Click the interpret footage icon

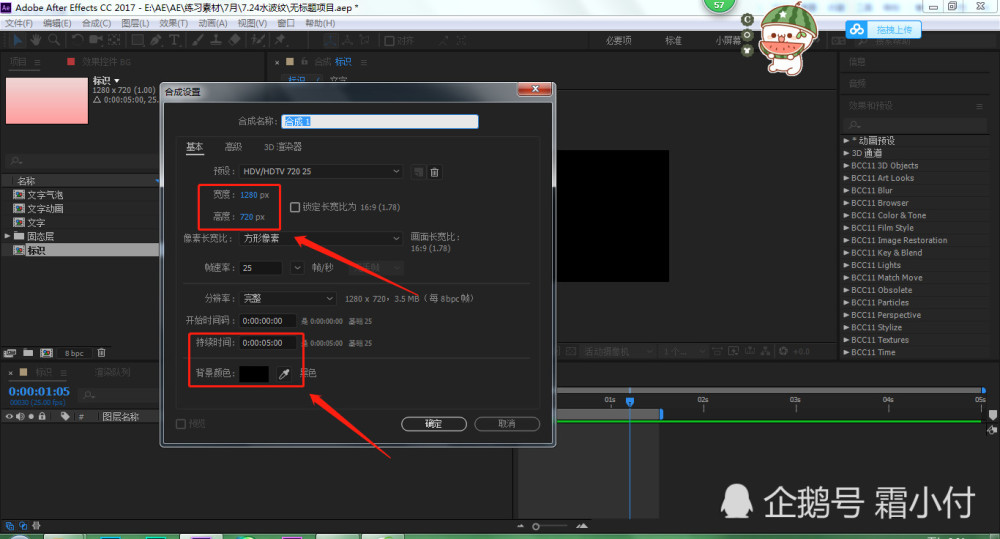[10, 352]
